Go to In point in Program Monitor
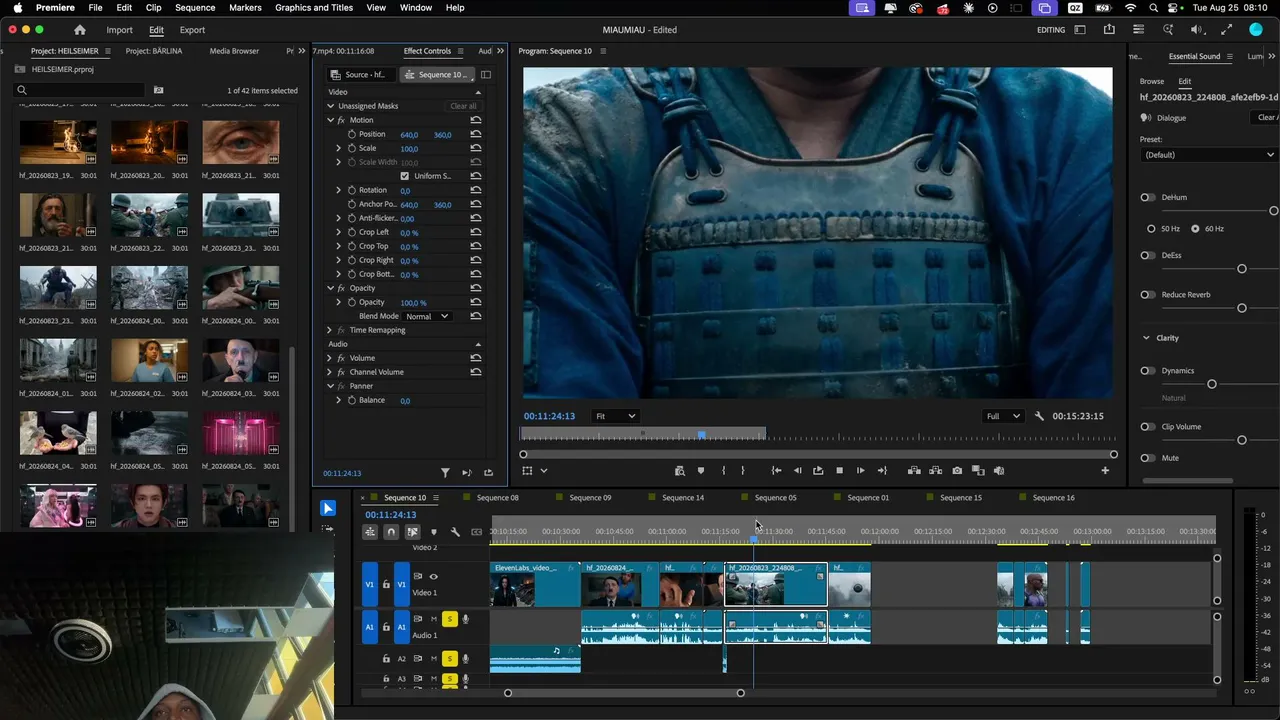Image resolution: width=1280 pixels, height=720 pixels. pyautogui.click(x=776, y=471)
